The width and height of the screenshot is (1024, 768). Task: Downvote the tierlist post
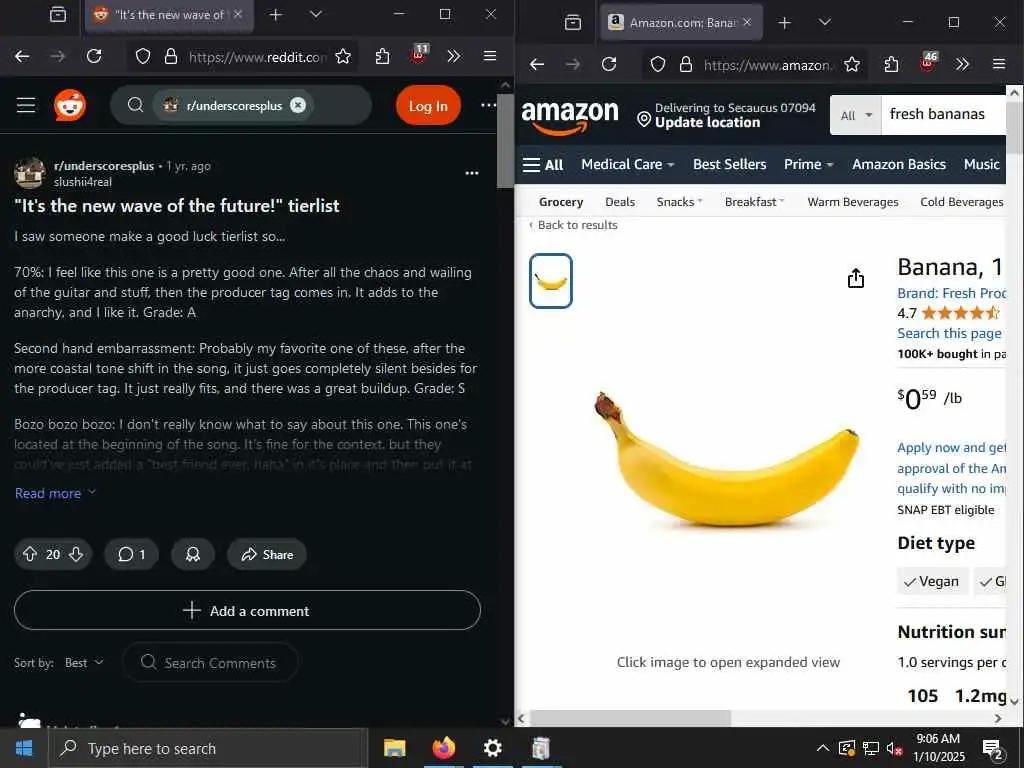pos(76,554)
